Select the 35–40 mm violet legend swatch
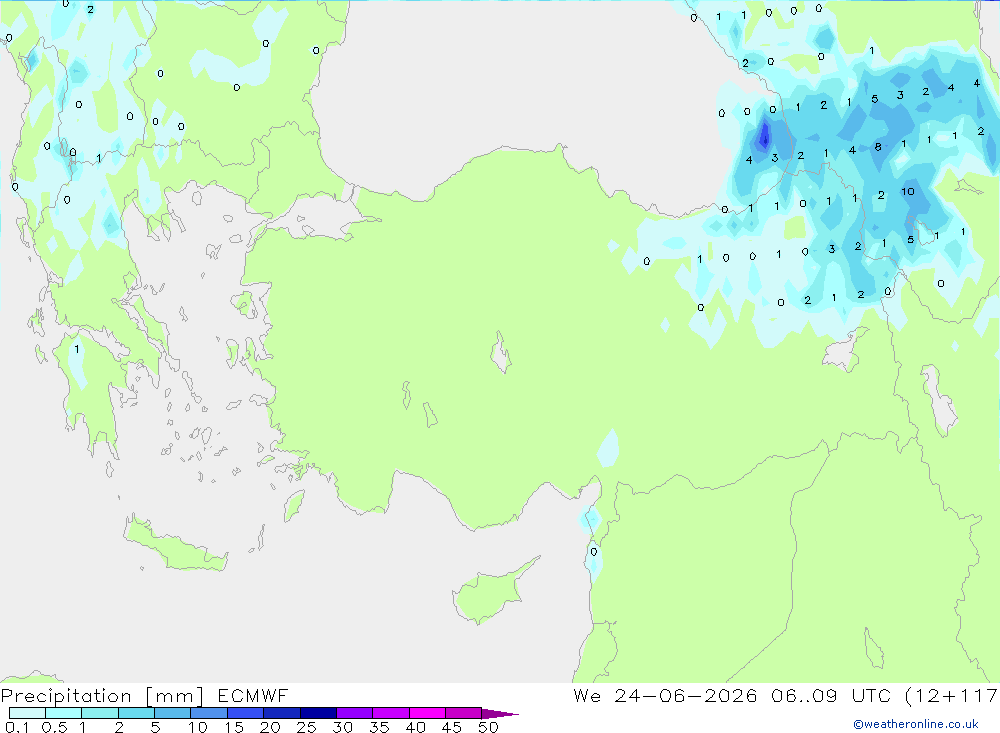Screen dimensions: 1000x733 pyautogui.click(x=391, y=713)
